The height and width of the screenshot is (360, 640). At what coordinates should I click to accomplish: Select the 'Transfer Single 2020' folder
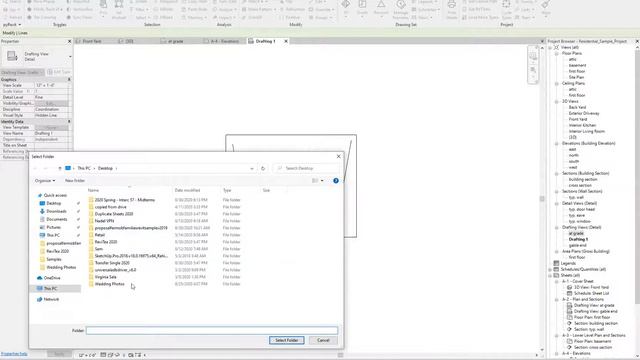112,263
